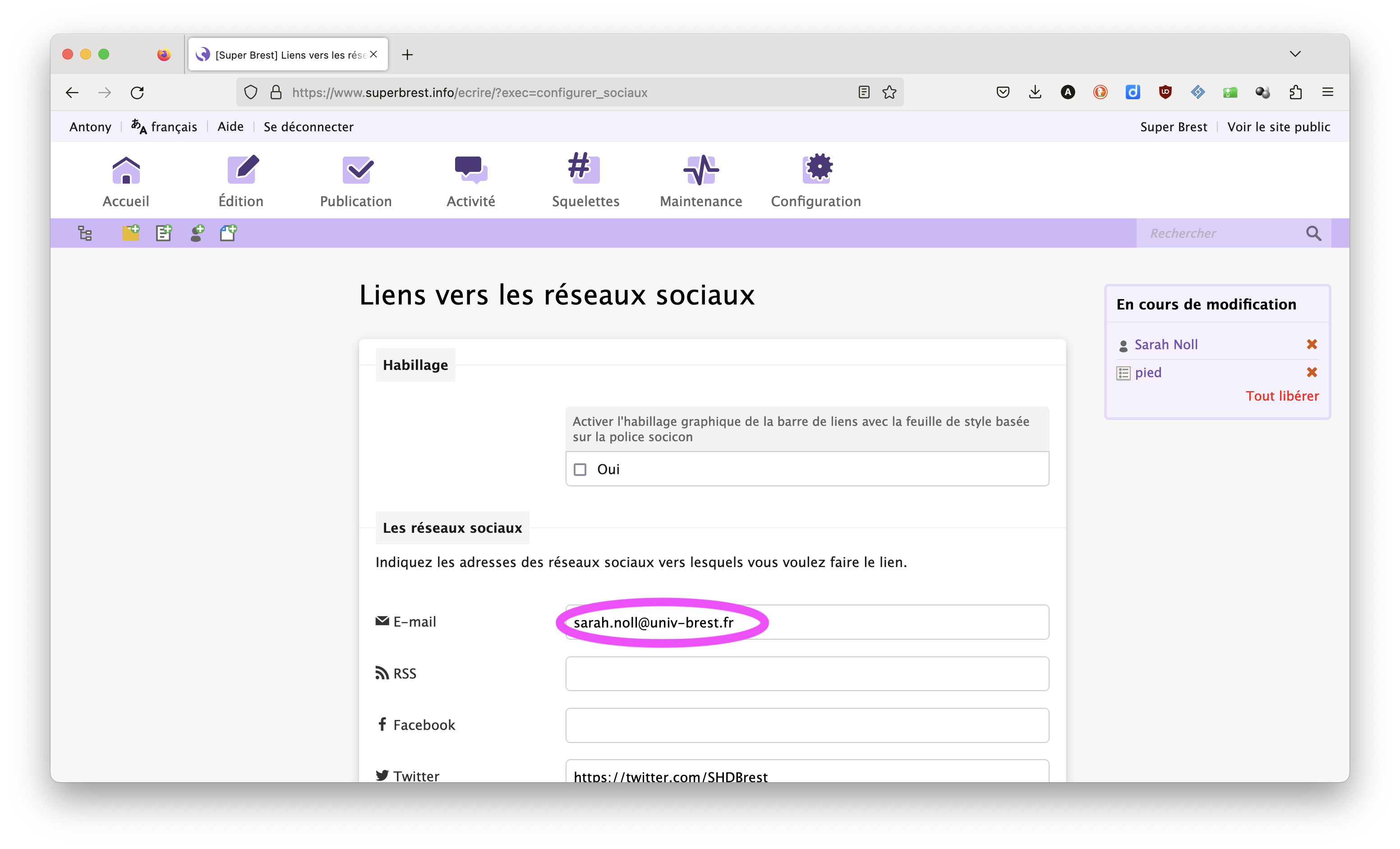
Task: Go back with browser back arrow
Action: pos(72,92)
